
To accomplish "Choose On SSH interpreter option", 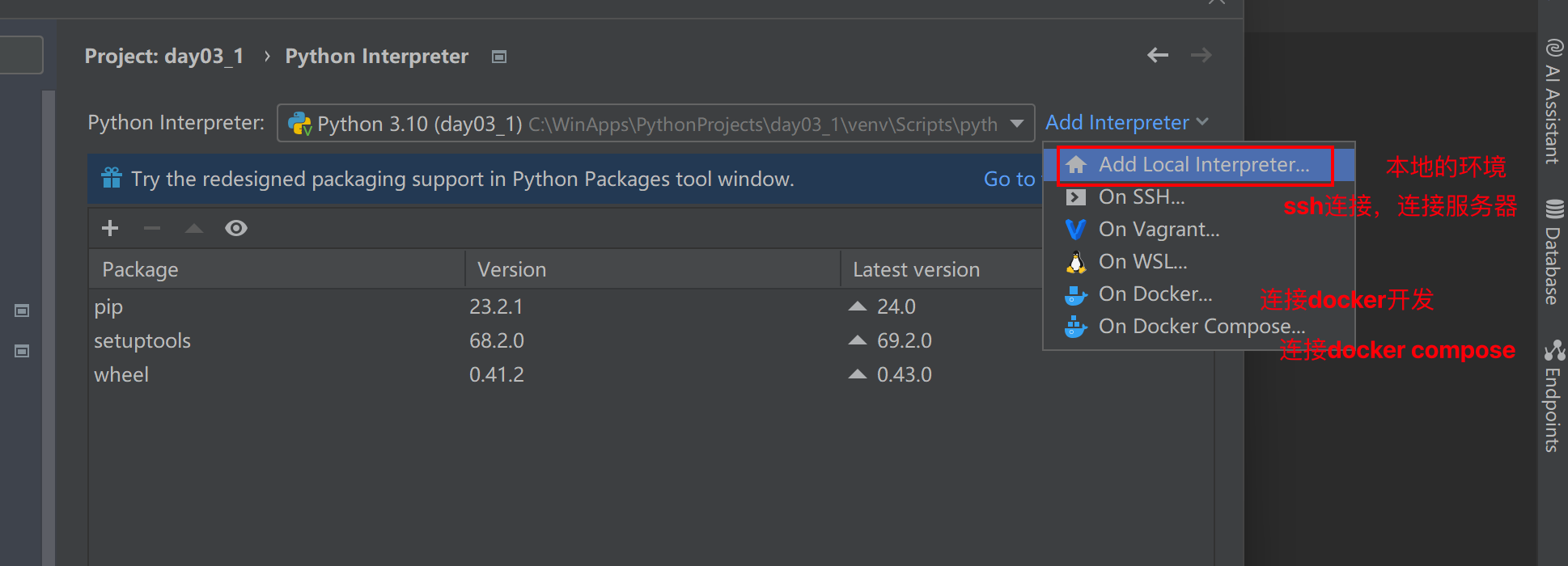I will pos(1141,197).
